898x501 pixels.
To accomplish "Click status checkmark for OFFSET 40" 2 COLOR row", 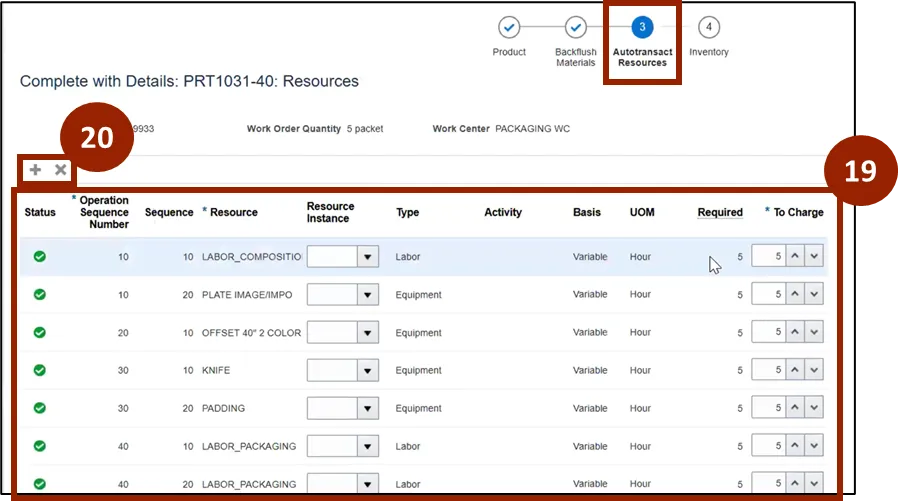I will 40,333.
